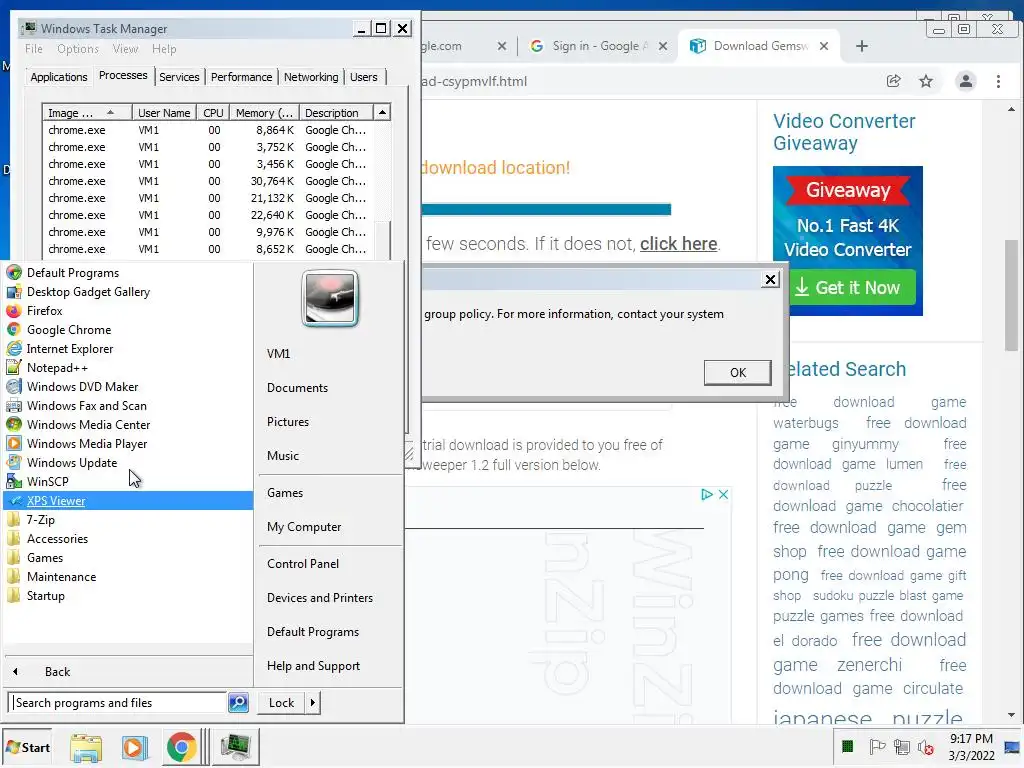Switch to the Networking tab
1024x768 pixels.
[x=311, y=77]
